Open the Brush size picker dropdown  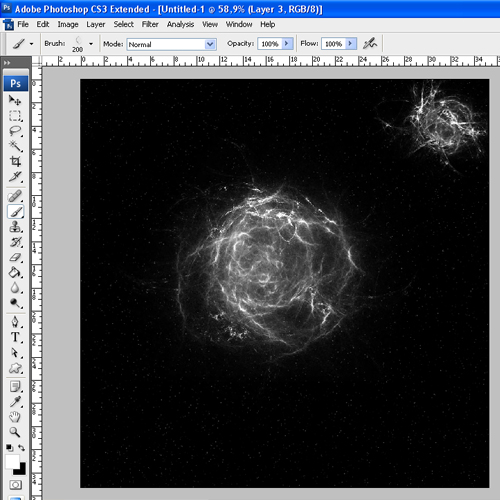[x=91, y=44]
